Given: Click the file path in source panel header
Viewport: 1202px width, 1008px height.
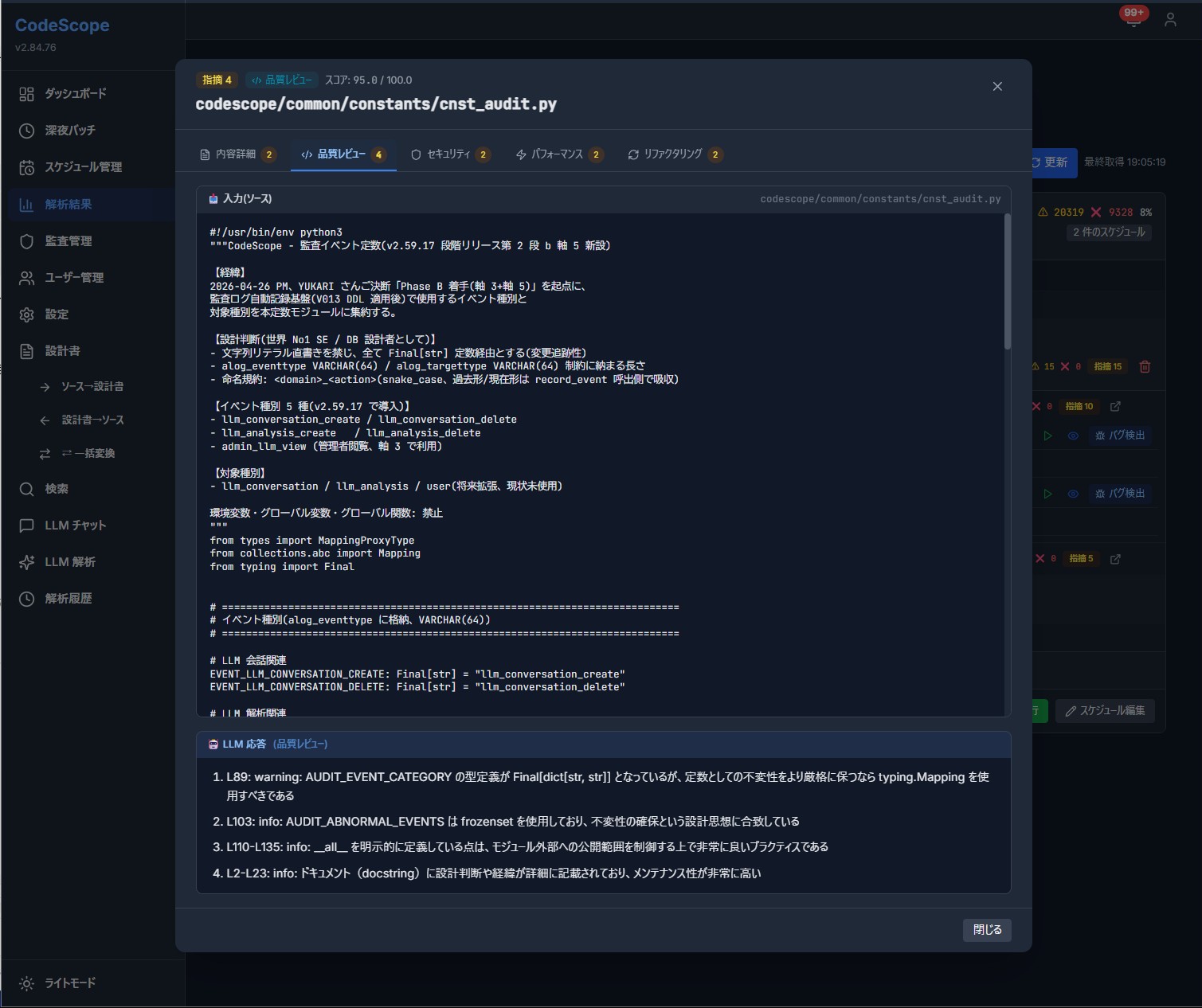Looking at the screenshot, I should [880, 199].
